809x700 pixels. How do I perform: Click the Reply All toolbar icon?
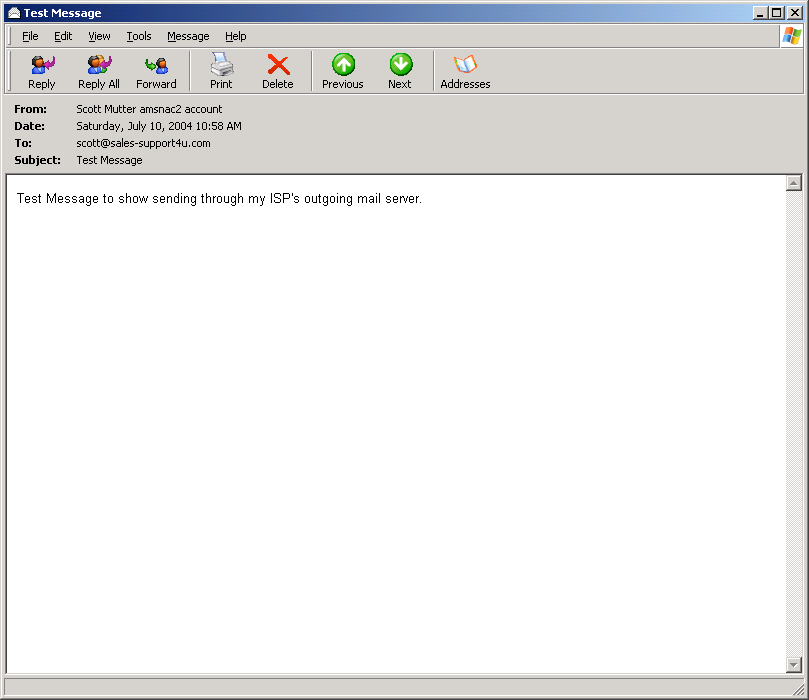click(x=99, y=72)
